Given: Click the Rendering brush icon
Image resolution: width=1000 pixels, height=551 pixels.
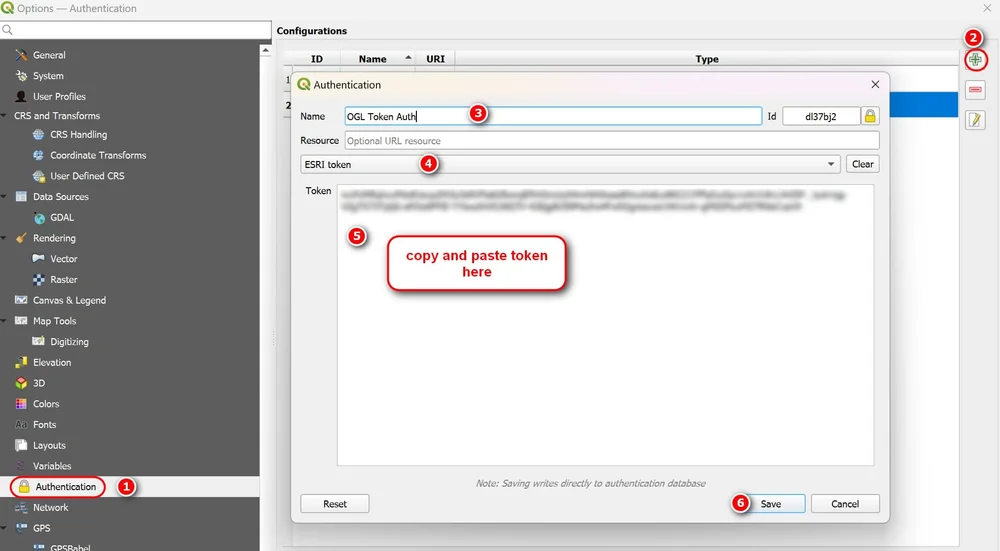Looking at the screenshot, I should (22, 238).
